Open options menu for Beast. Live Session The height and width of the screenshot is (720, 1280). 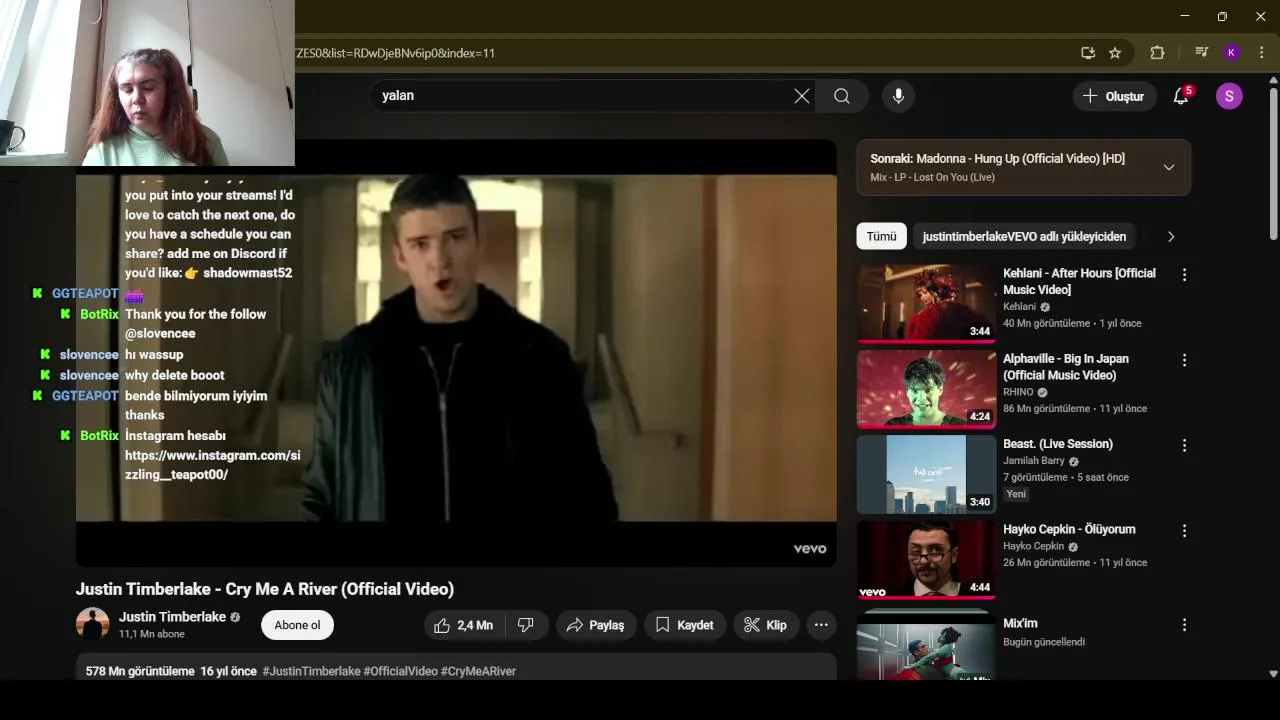[x=1184, y=445]
